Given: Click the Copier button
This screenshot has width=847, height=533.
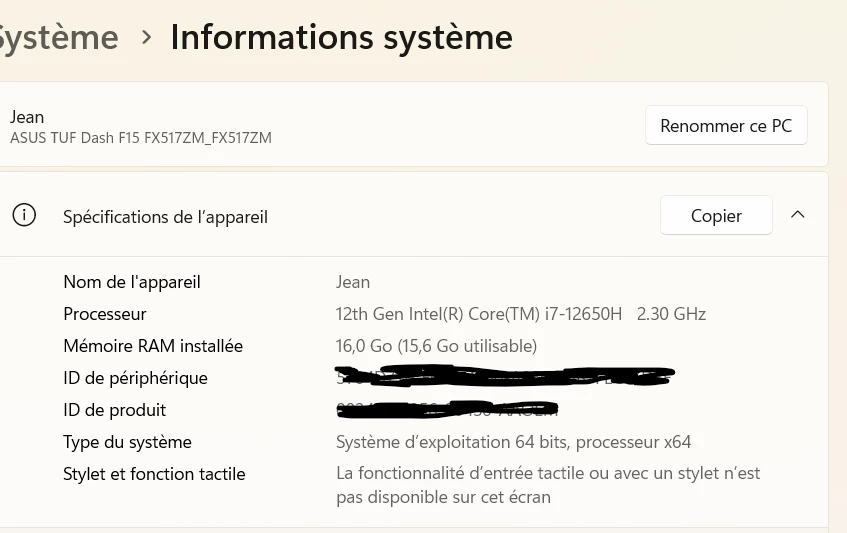Looking at the screenshot, I should (x=716, y=215).
